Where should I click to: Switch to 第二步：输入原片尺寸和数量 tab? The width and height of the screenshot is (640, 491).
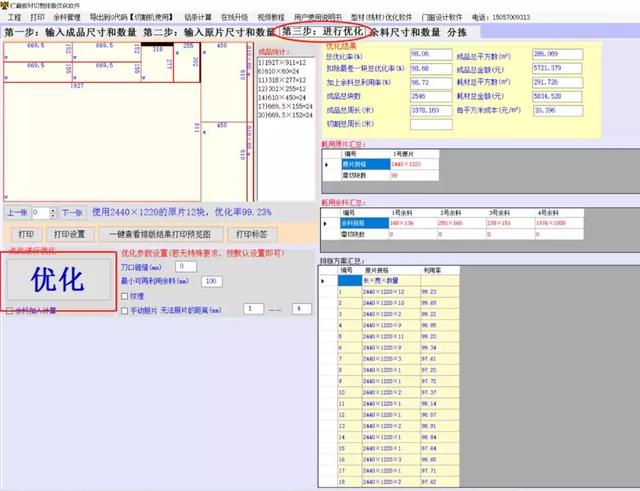(x=209, y=32)
